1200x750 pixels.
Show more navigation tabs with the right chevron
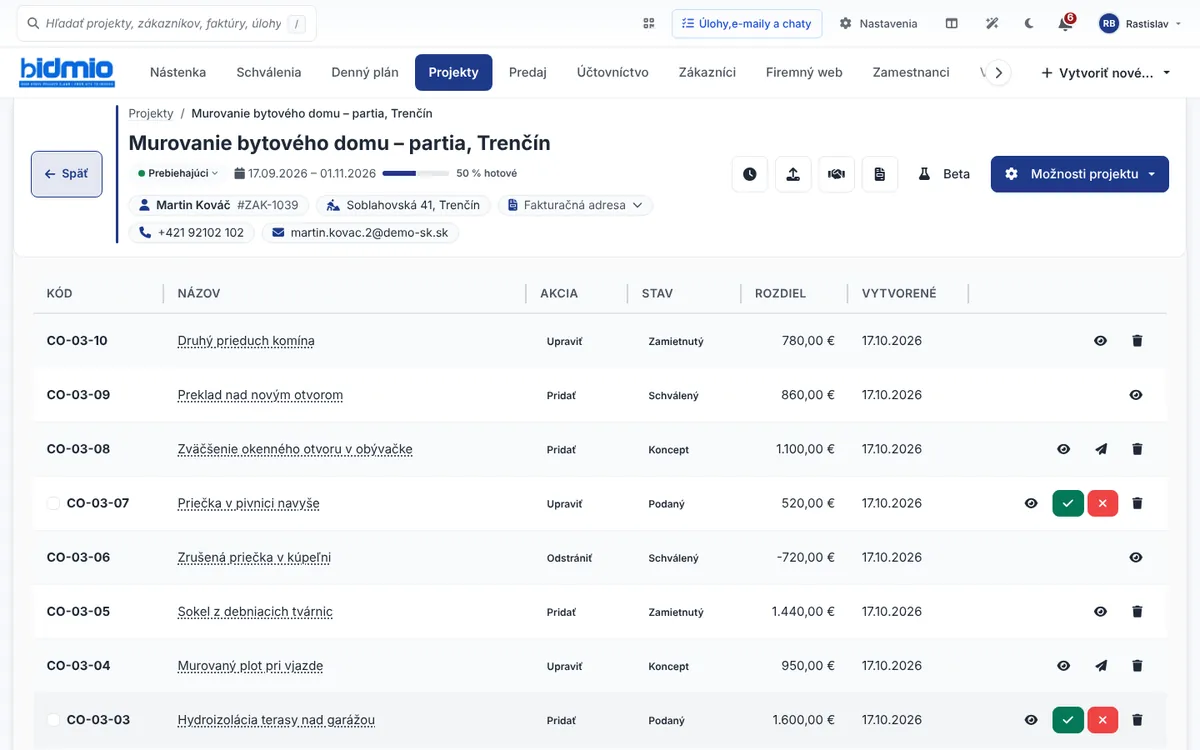(998, 72)
